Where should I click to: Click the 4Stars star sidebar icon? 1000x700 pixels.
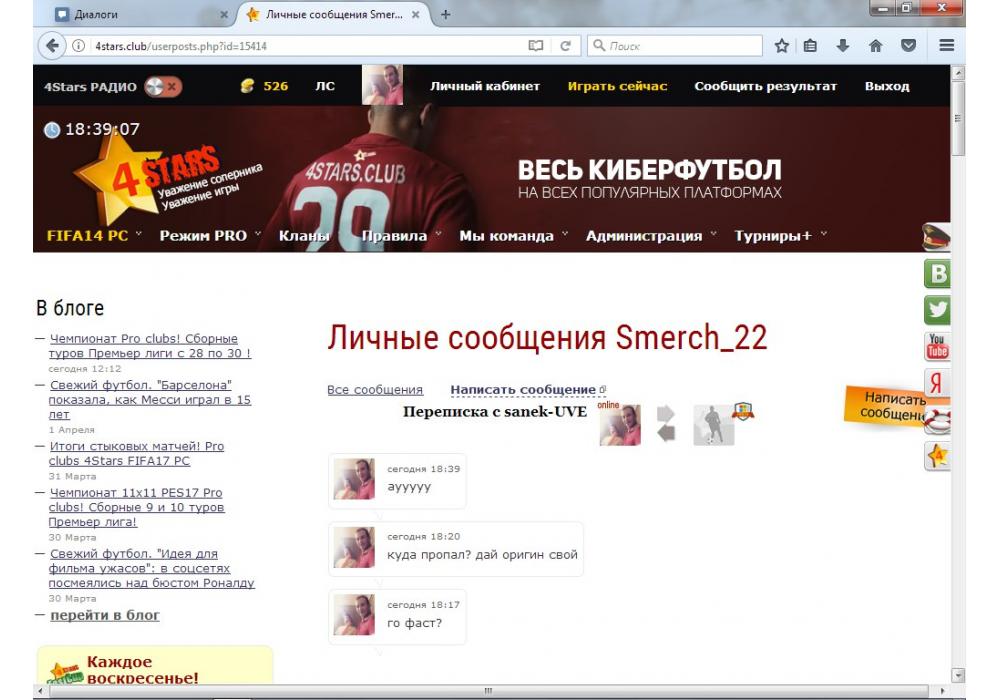point(937,455)
